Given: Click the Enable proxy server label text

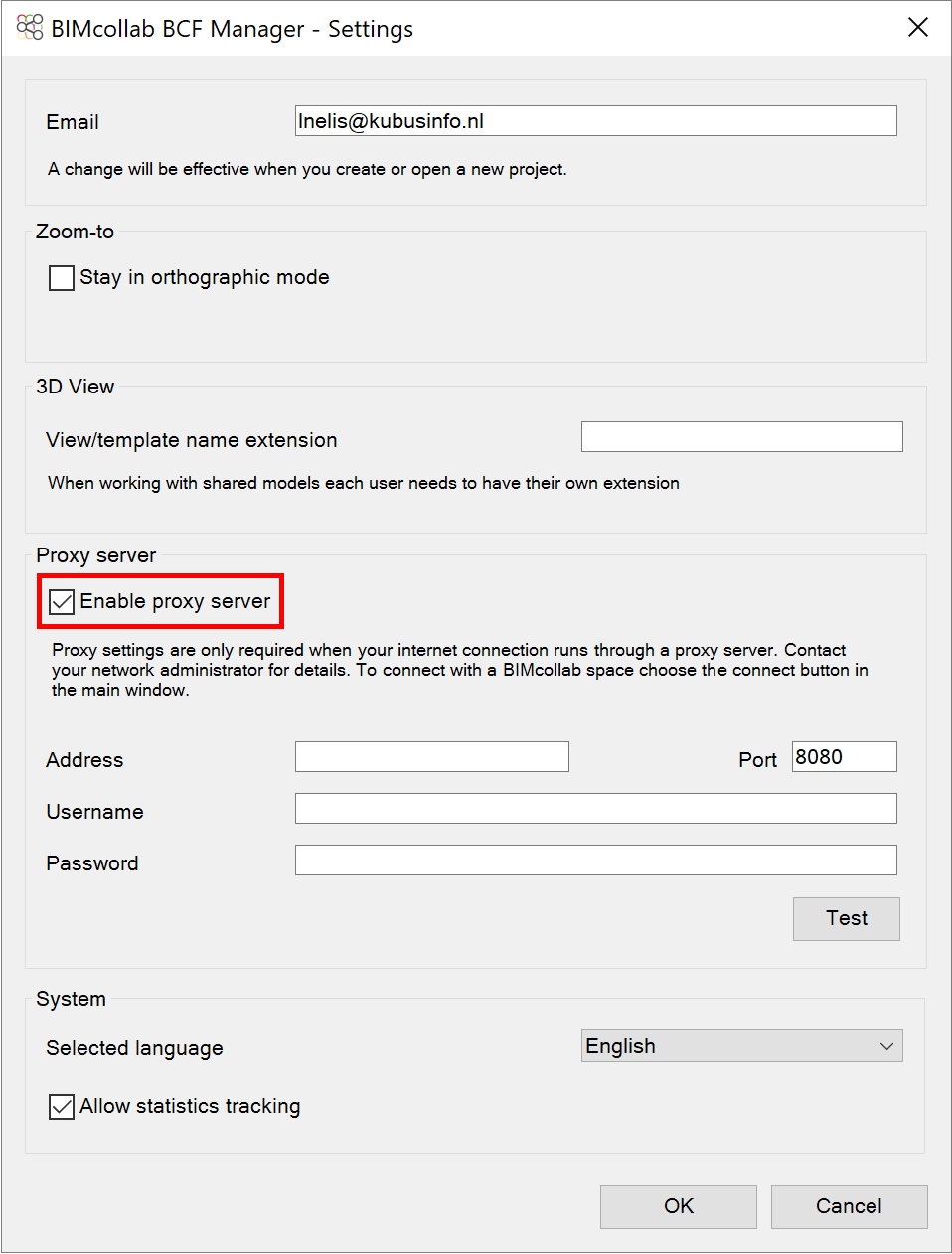Looking at the screenshot, I should 175,601.
